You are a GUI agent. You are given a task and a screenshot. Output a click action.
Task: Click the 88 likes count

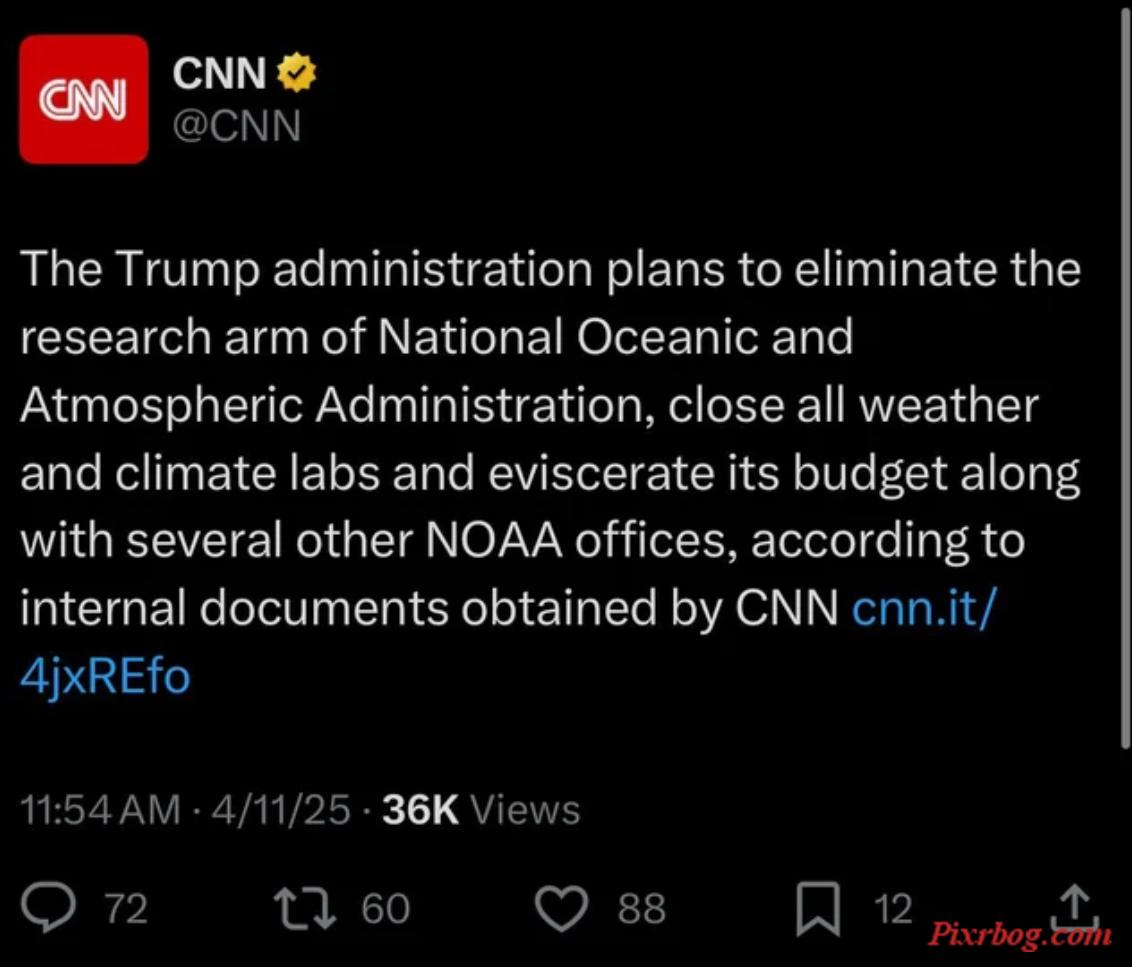642,909
